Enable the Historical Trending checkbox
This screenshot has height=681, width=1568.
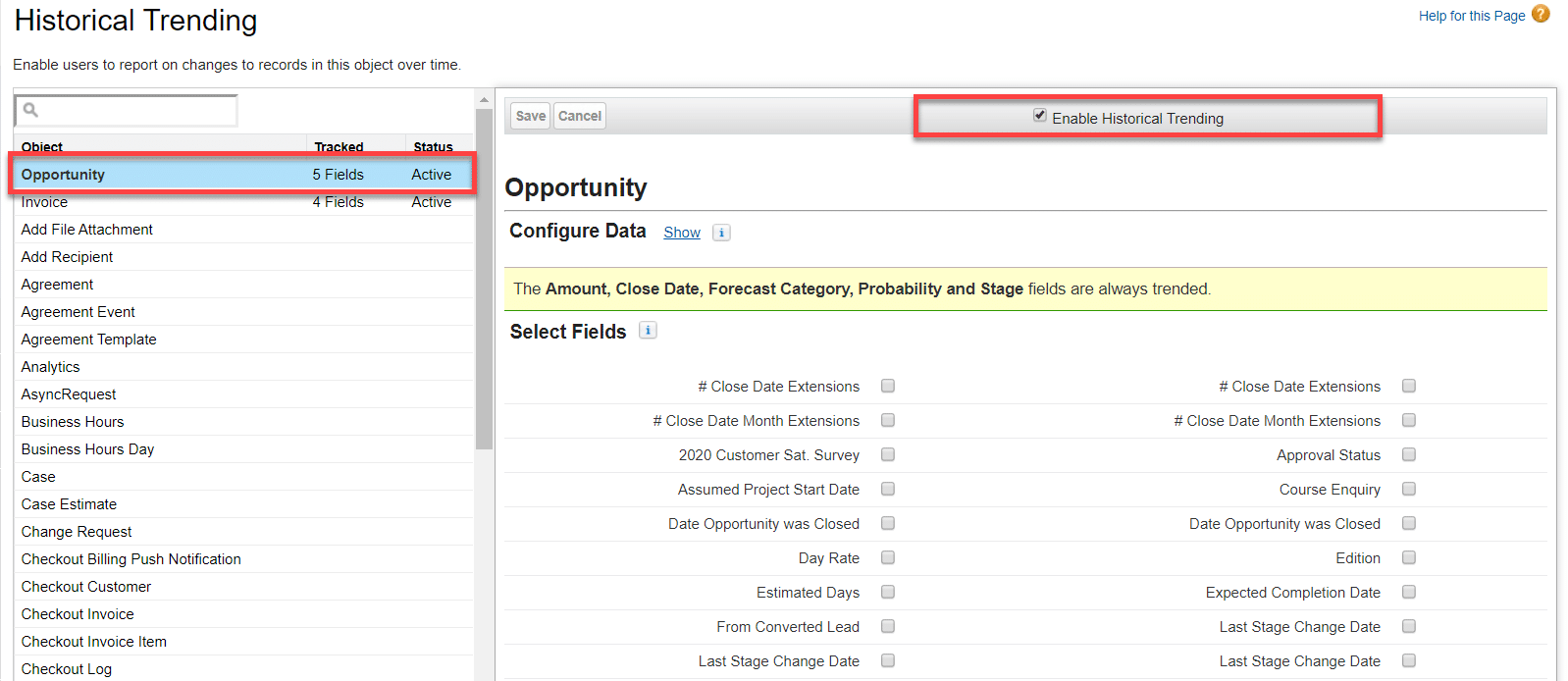tap(1040, 116)
